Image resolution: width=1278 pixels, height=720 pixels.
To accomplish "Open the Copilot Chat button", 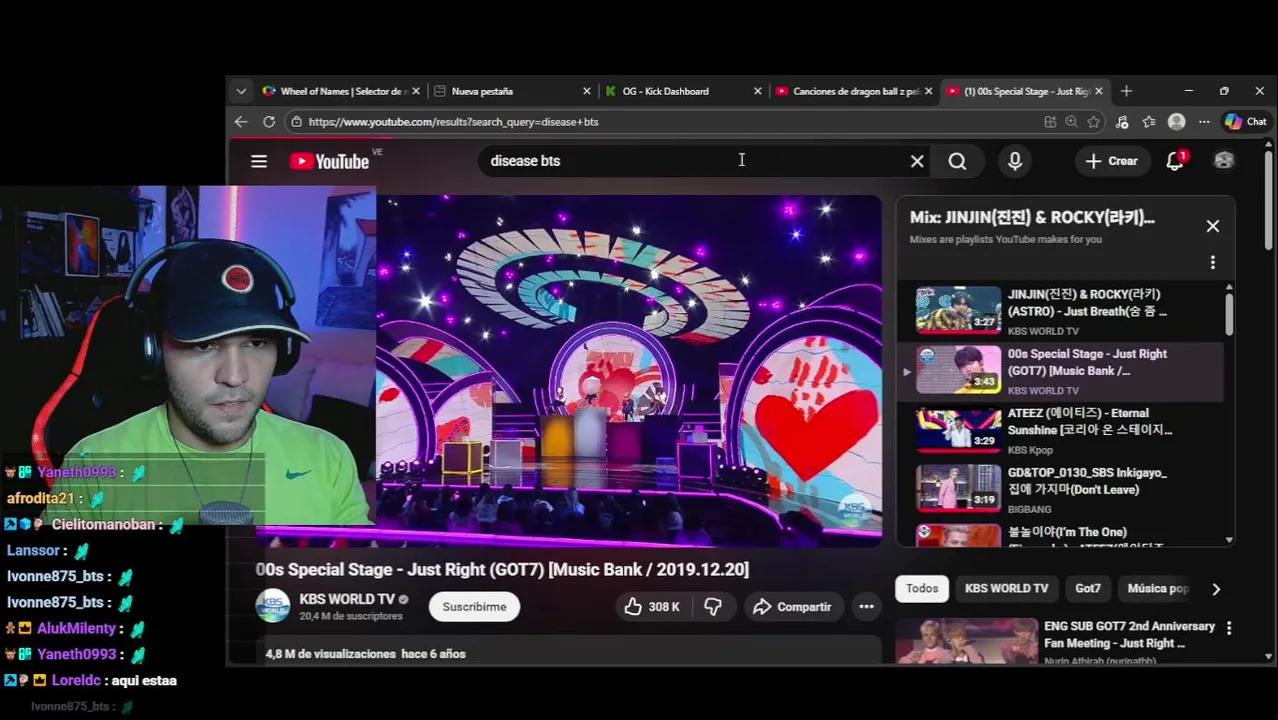I will click(1246, 122).
